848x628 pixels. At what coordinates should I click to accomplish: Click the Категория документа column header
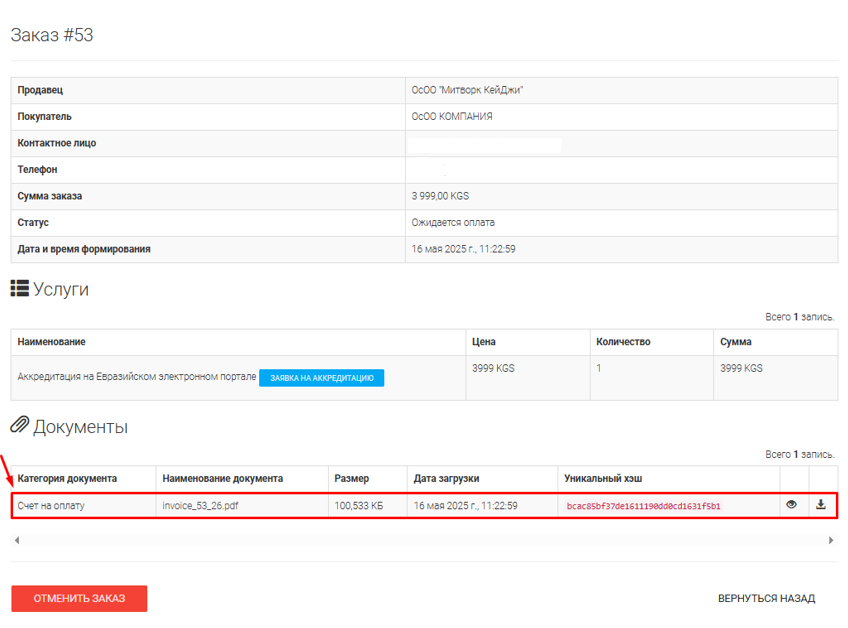pos(67,478)
